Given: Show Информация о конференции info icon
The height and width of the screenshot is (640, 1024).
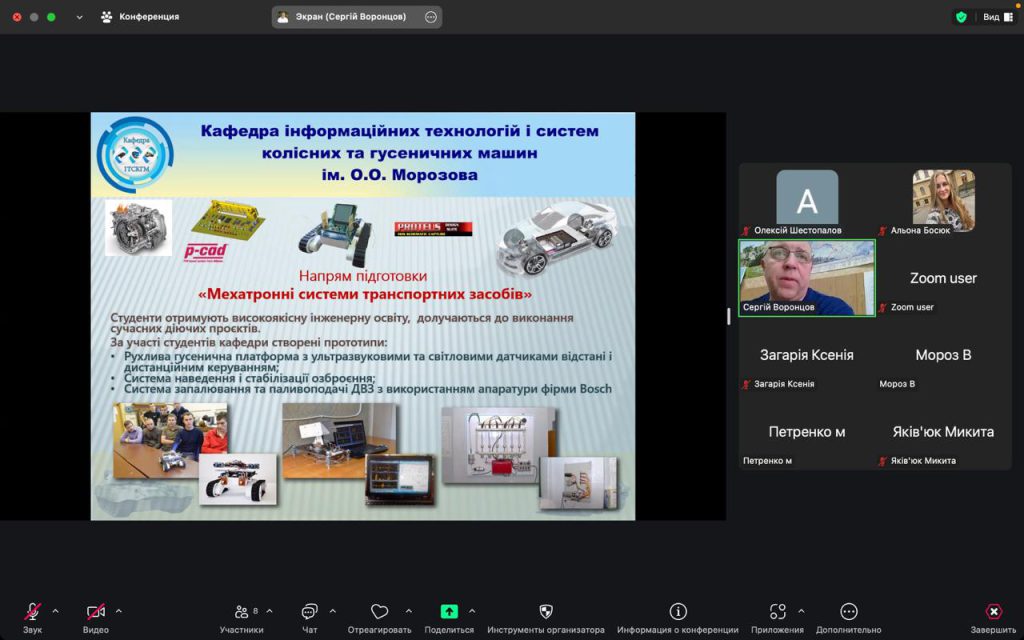Looking at the screenshot, I should pos(677,612).
